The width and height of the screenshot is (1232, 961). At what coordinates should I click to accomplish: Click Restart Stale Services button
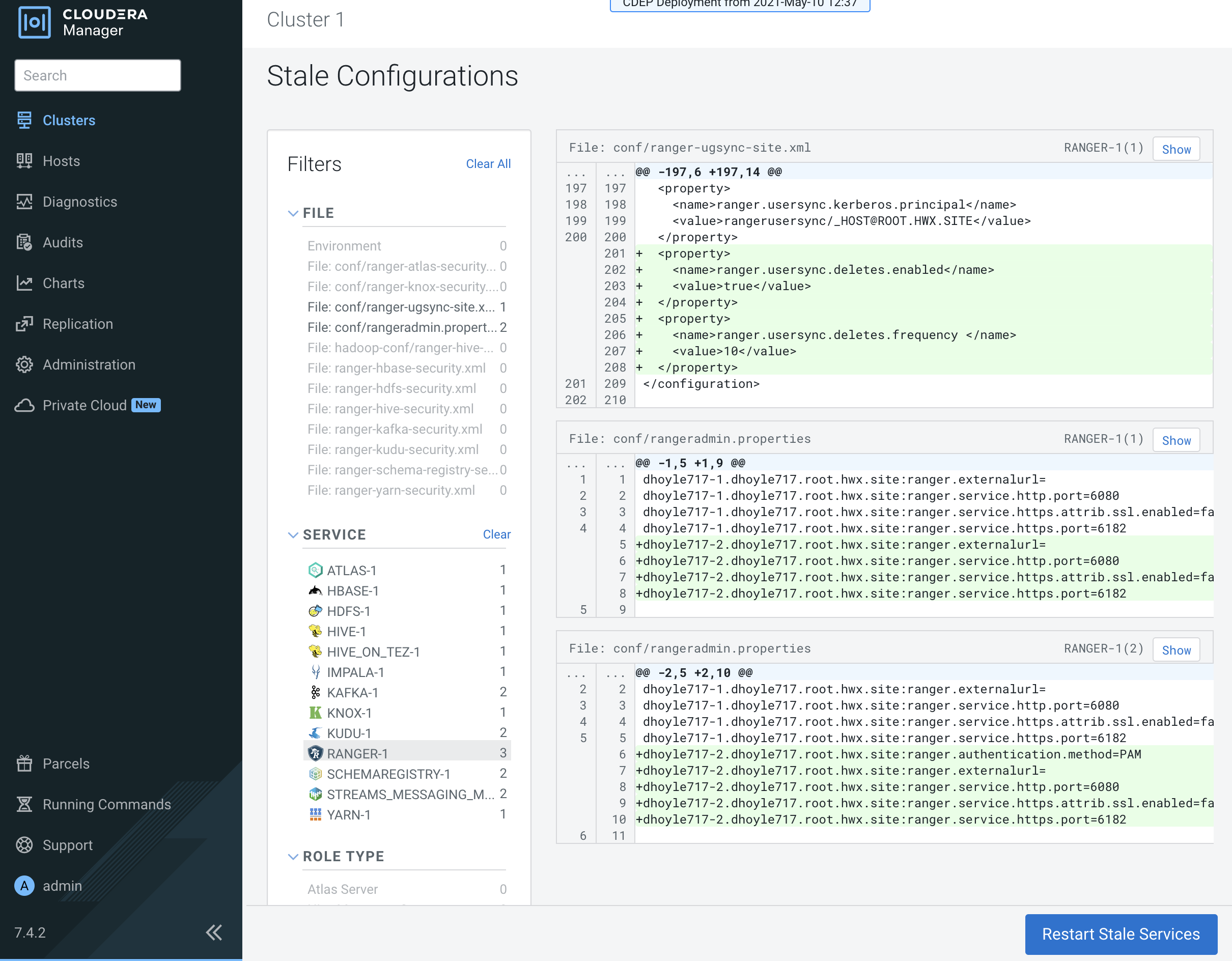pos(1121,935)
